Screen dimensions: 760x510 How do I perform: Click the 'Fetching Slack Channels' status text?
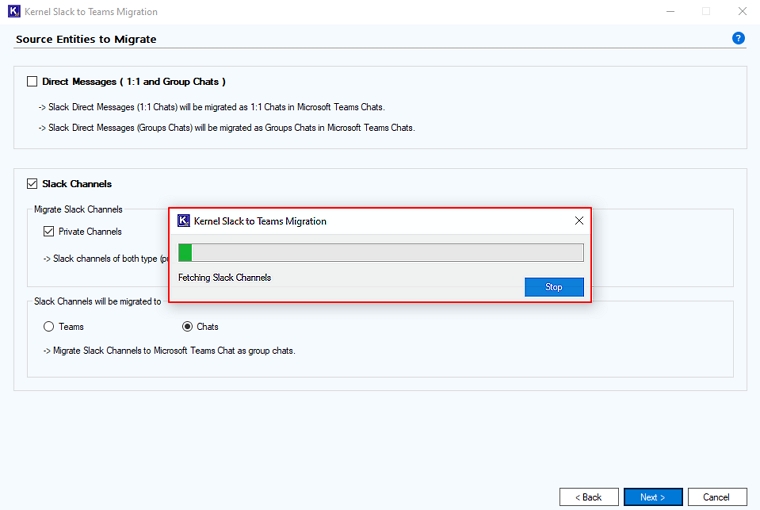(224, 277)
